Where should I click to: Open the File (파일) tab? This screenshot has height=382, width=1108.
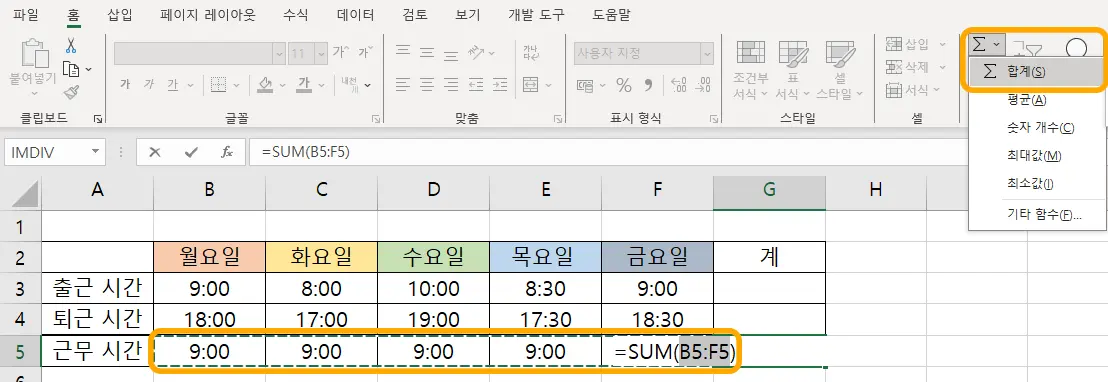[26, 14]
